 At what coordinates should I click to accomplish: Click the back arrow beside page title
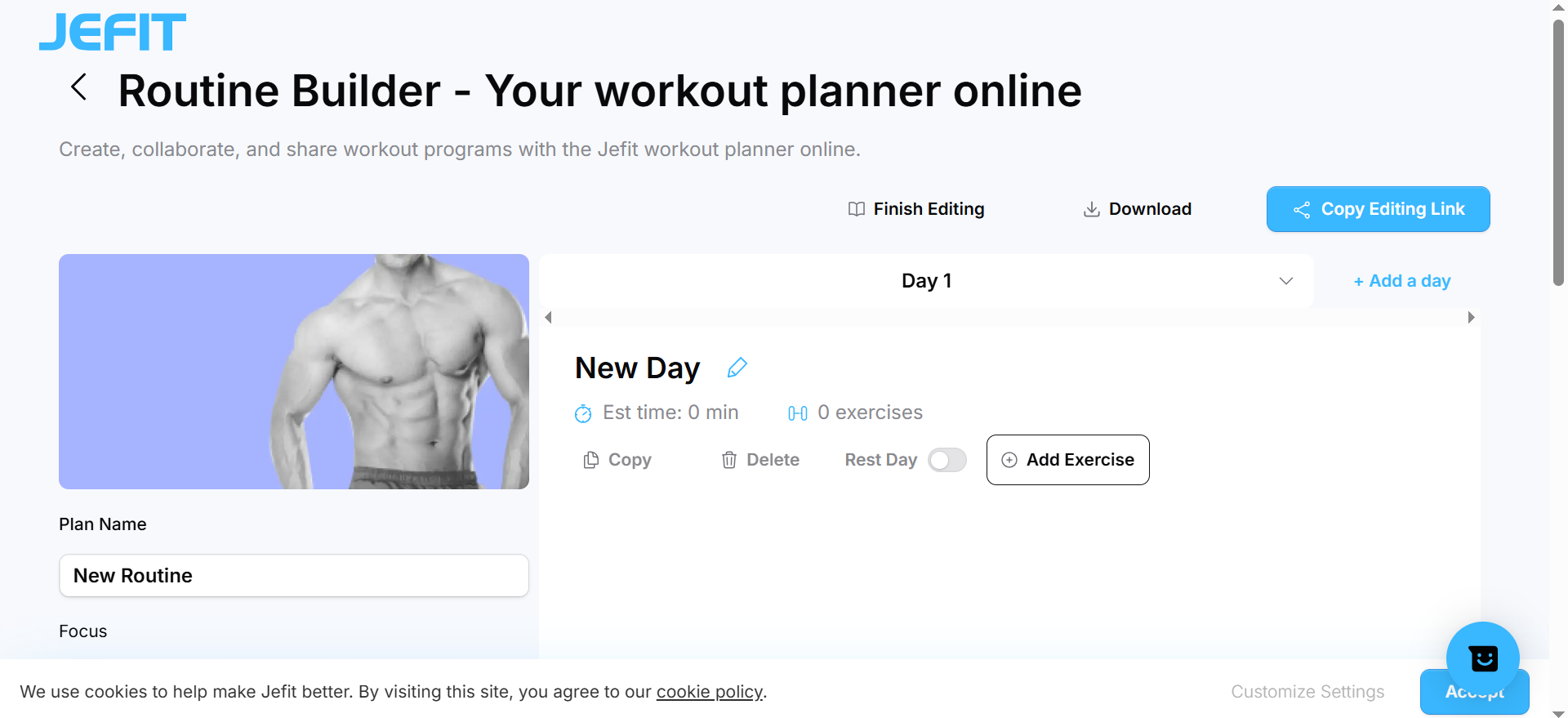[78, 87]
